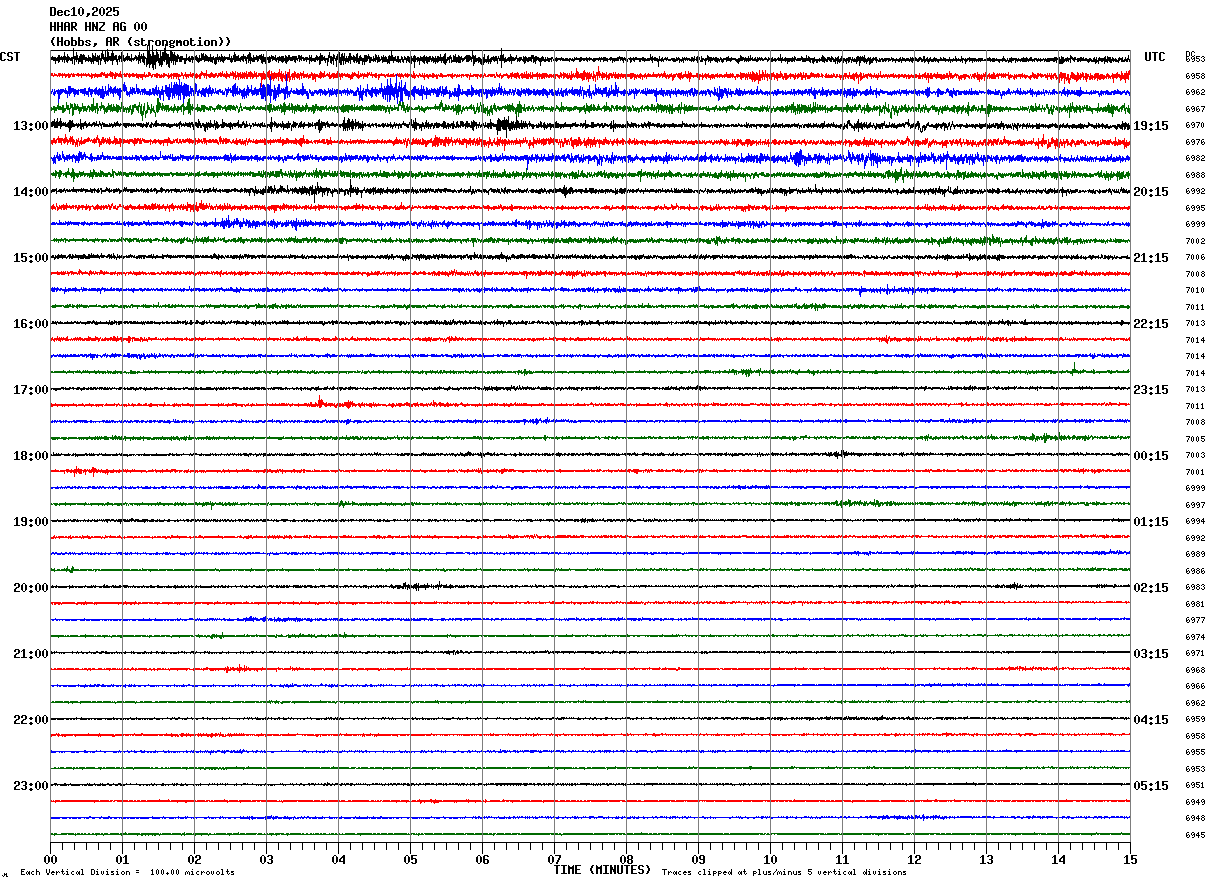Click the HHAR HNZ AG 00 station code
This screenshot has width=1210, height=886.
tap(98, 27)
